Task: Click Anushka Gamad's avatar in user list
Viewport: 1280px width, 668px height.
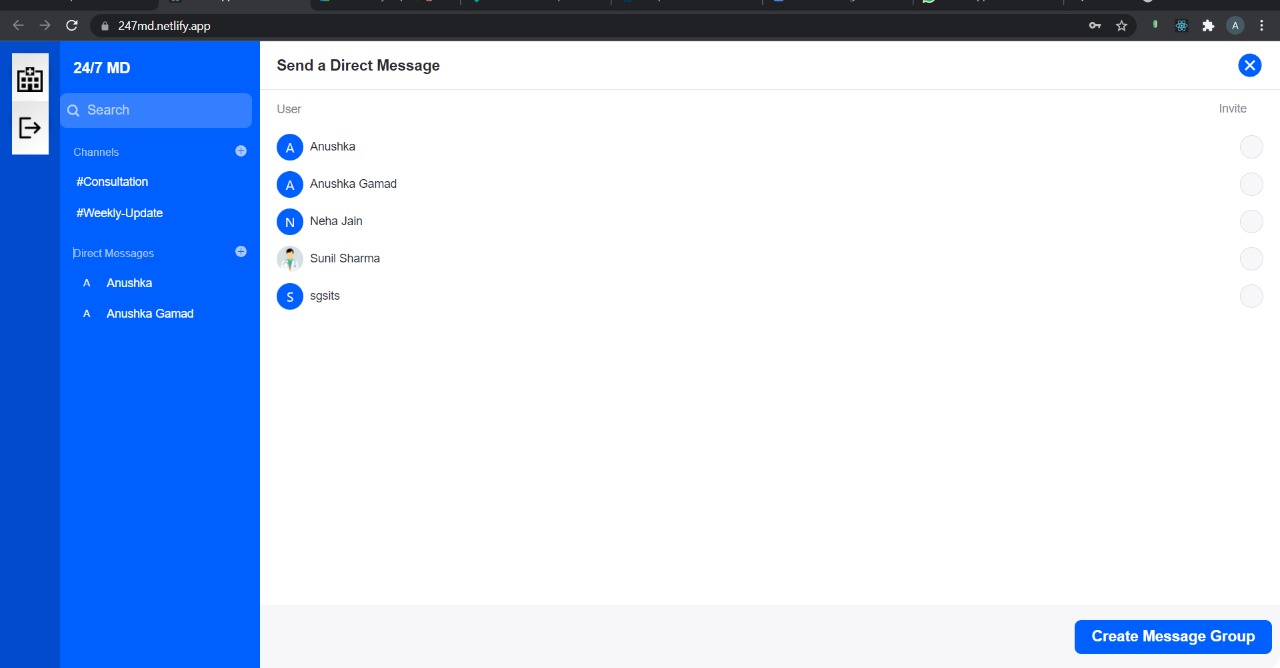Action: (x=290, y=185)
